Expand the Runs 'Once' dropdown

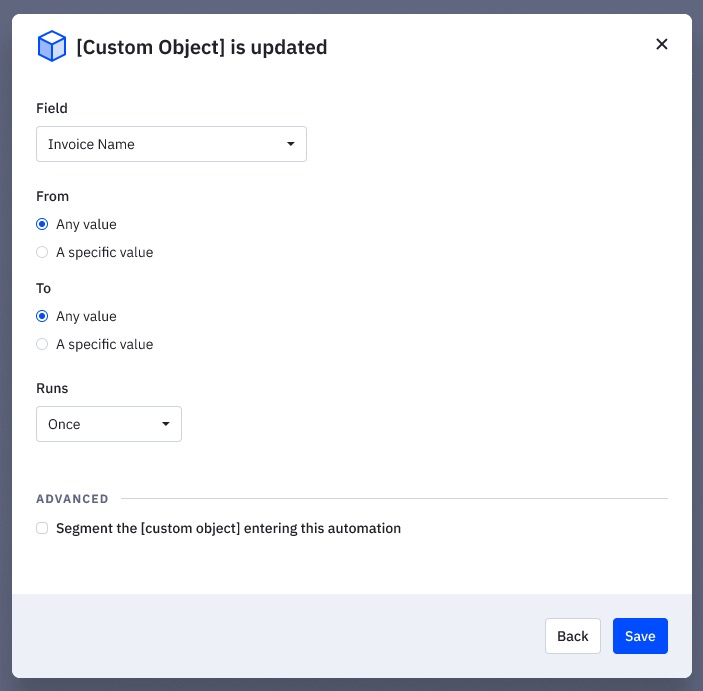point(100,424)
